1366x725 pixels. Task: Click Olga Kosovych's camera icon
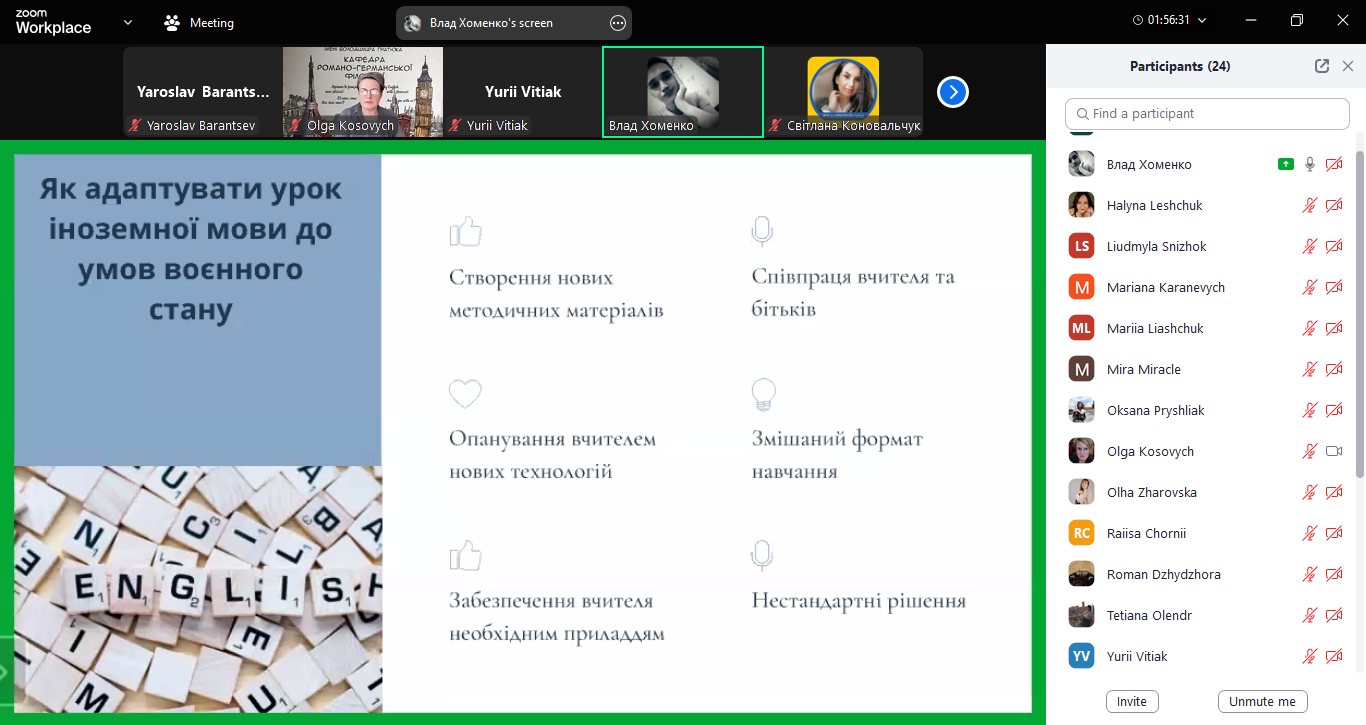[1333, 451]
